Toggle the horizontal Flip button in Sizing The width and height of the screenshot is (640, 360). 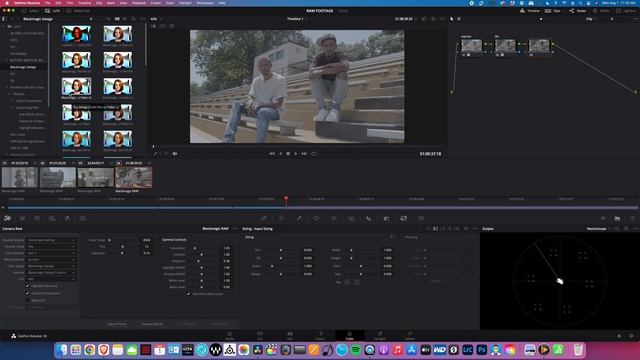(347, 282)
